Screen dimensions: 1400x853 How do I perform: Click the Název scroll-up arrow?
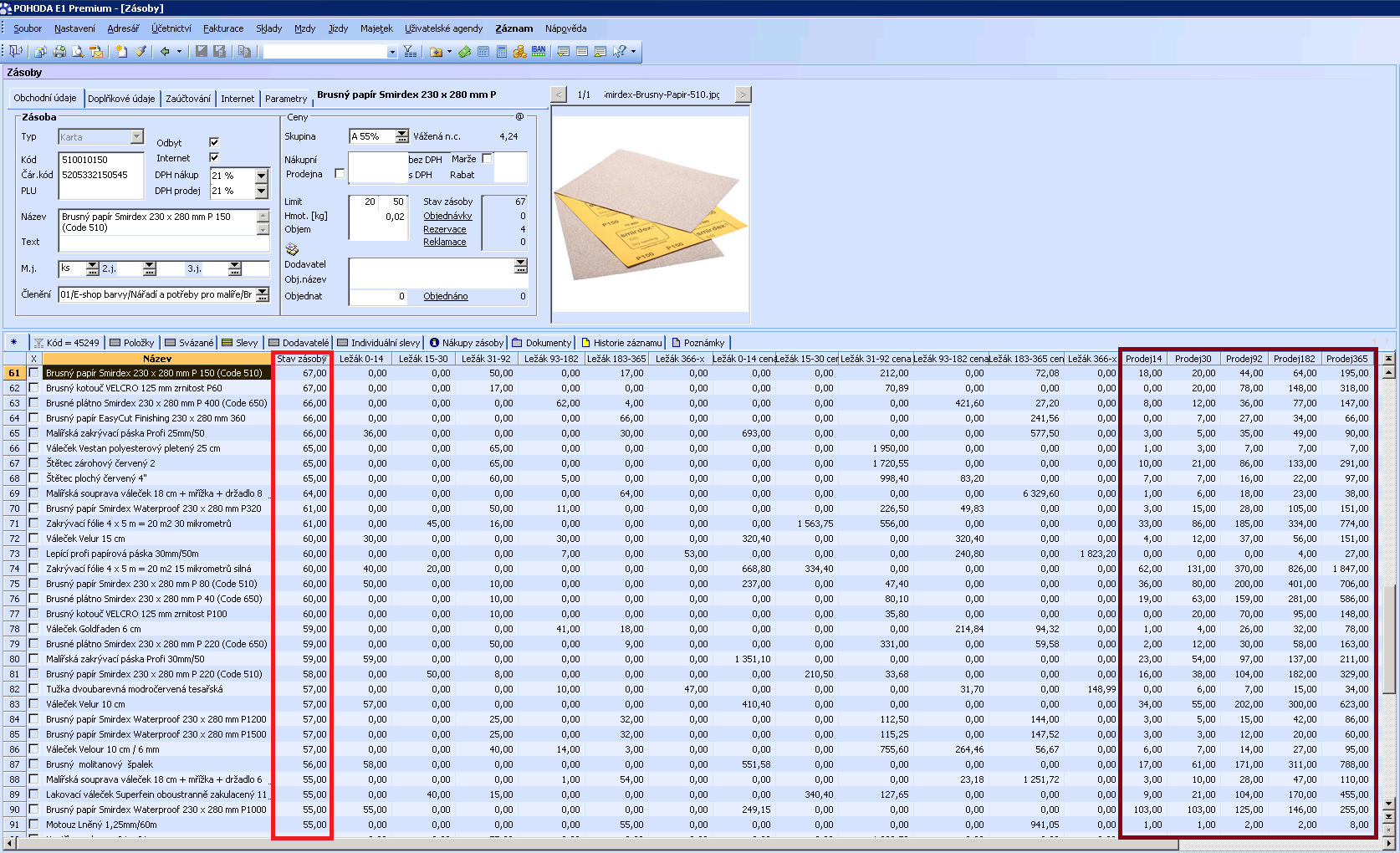coord(263,216)
